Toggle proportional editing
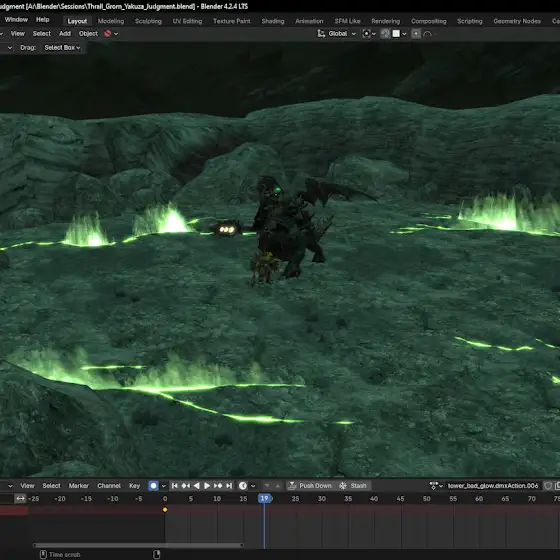 tap(416, 34)
